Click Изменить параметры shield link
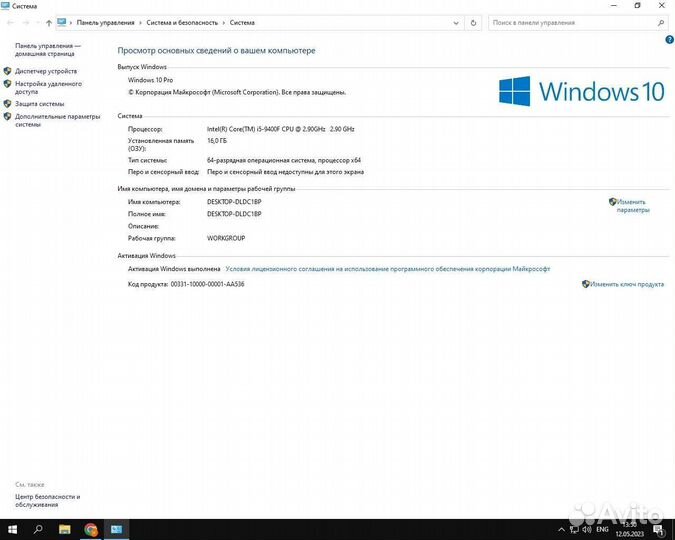This screenshot has width=675, height=540. (x=632, y=205)
